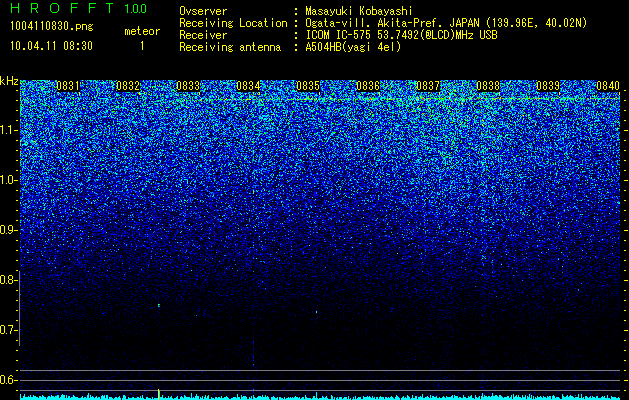Click the 0.8 frequency axis label
Screen dimensions: 629x400
(x=8, y=280)
